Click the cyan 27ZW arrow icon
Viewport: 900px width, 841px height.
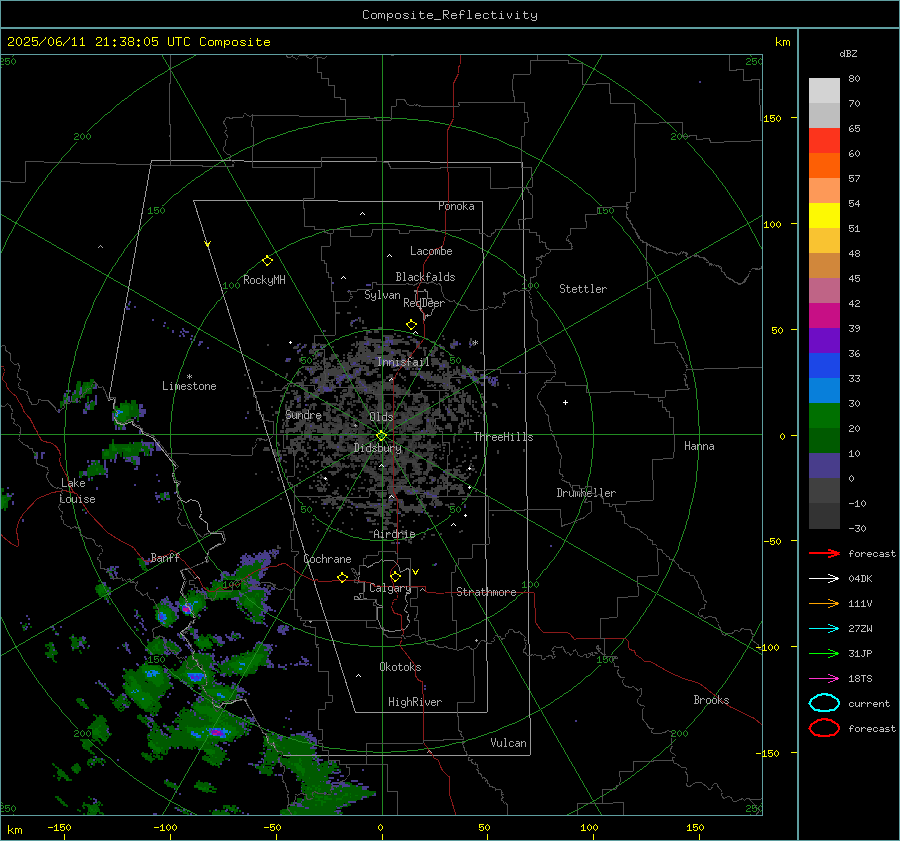(824, 629)
